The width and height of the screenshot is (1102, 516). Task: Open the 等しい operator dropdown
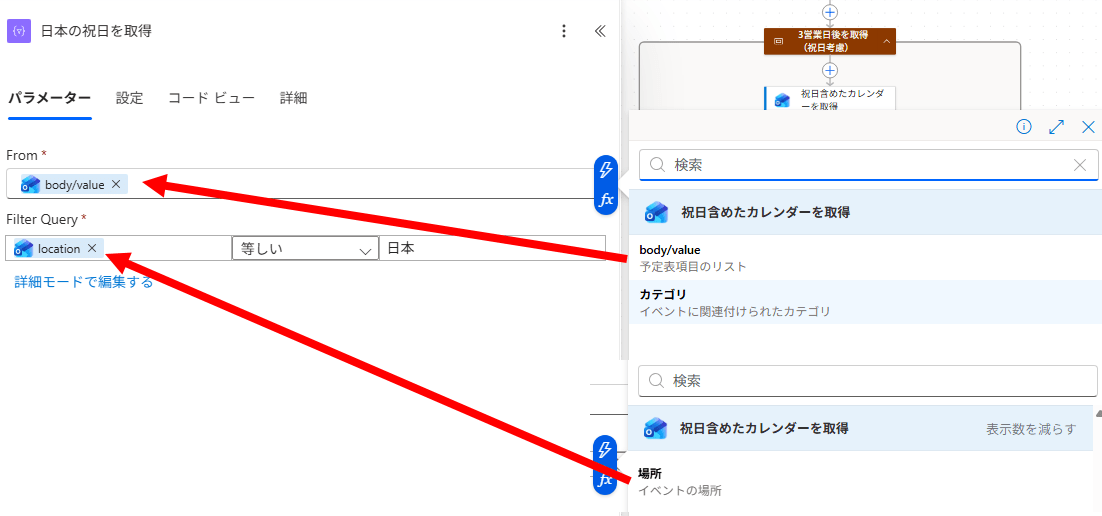pyautogui.click(x=304, y=248)
